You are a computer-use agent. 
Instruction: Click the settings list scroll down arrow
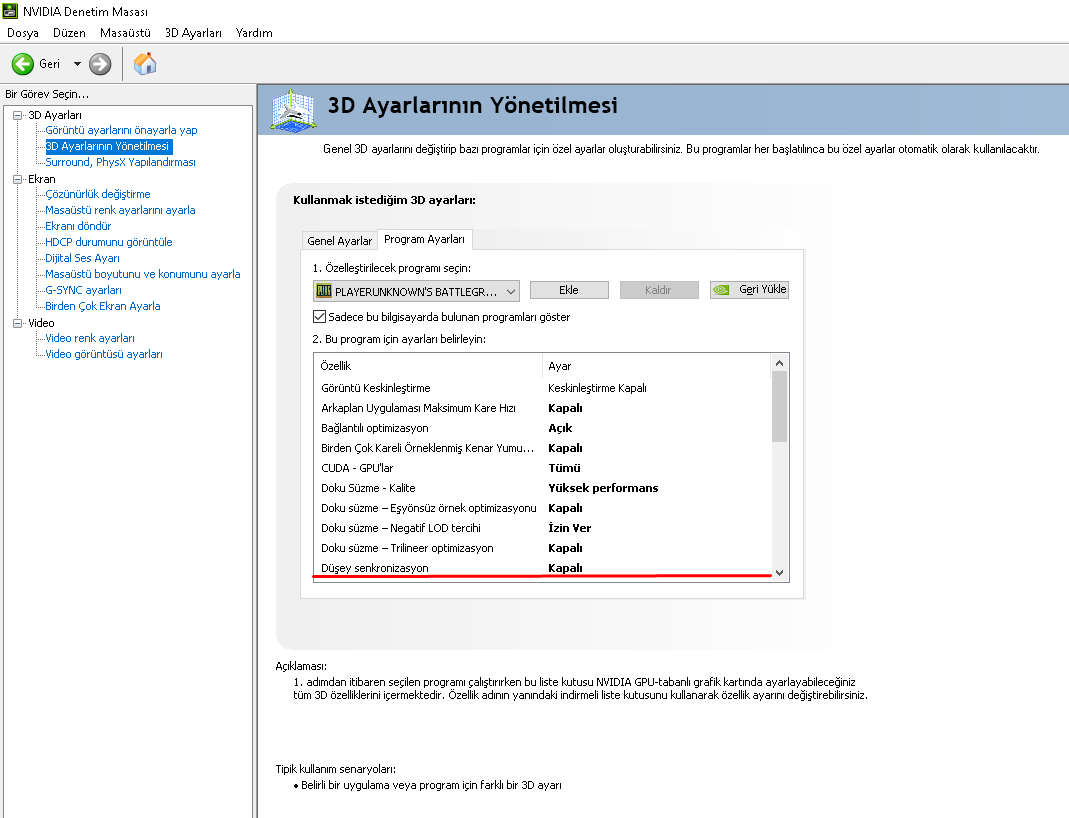click(780, 573)
